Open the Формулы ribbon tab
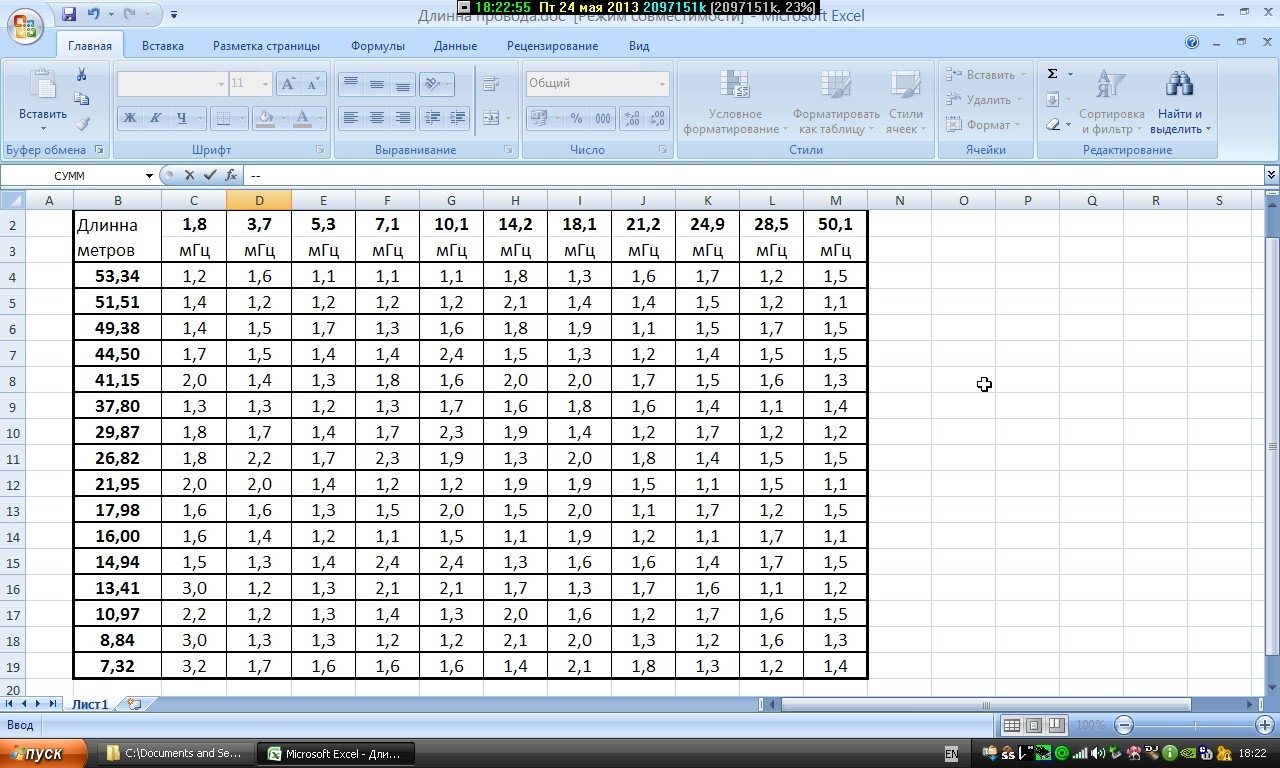This screenshot has width=1280, height=768. click(x=377, y=46)
